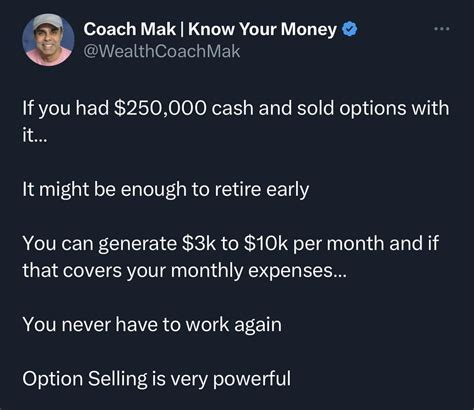
Task: Click the word "powerful" in last line
Action: pos(252,379)
